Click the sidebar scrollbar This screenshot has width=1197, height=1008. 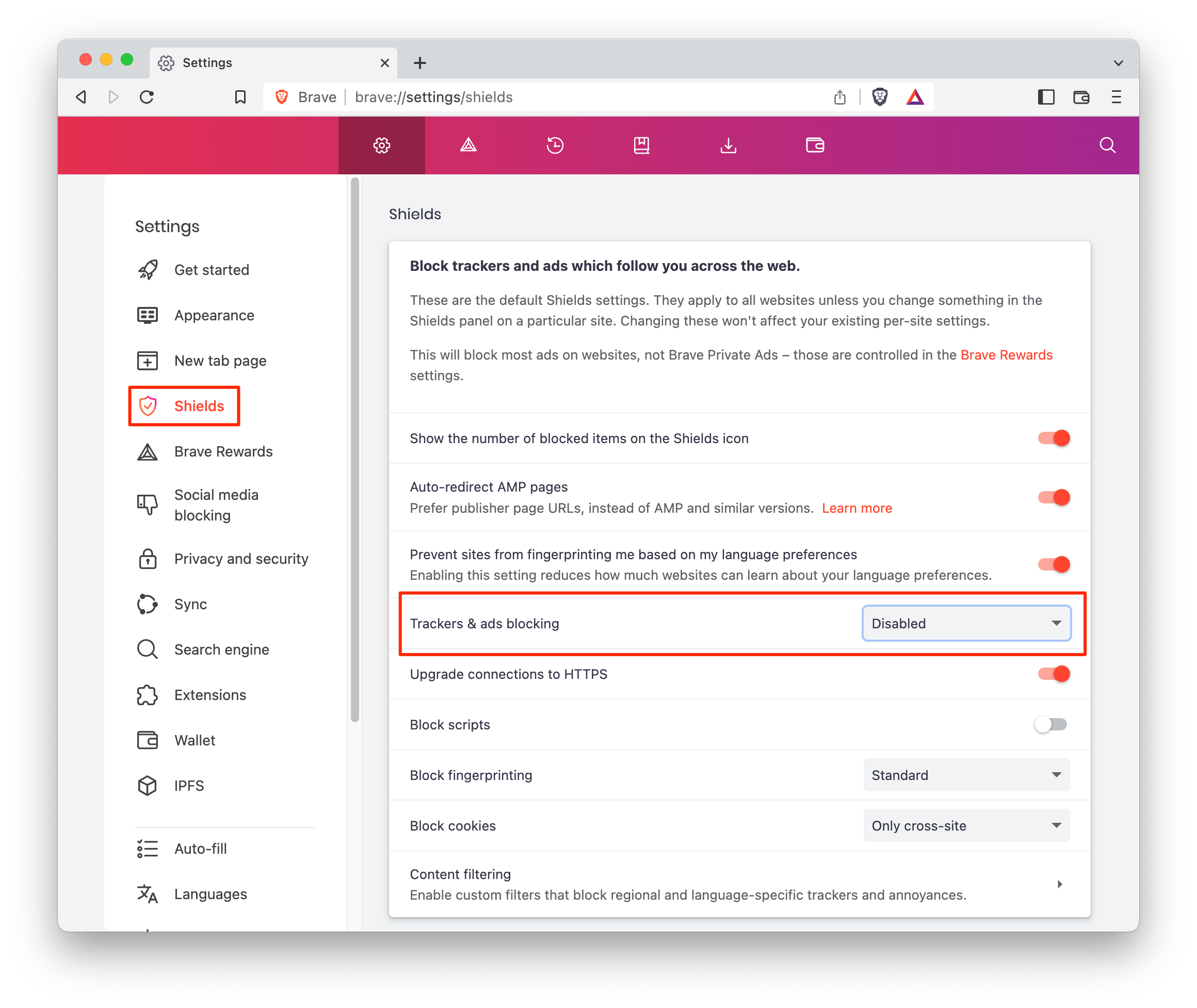[355, 450]
